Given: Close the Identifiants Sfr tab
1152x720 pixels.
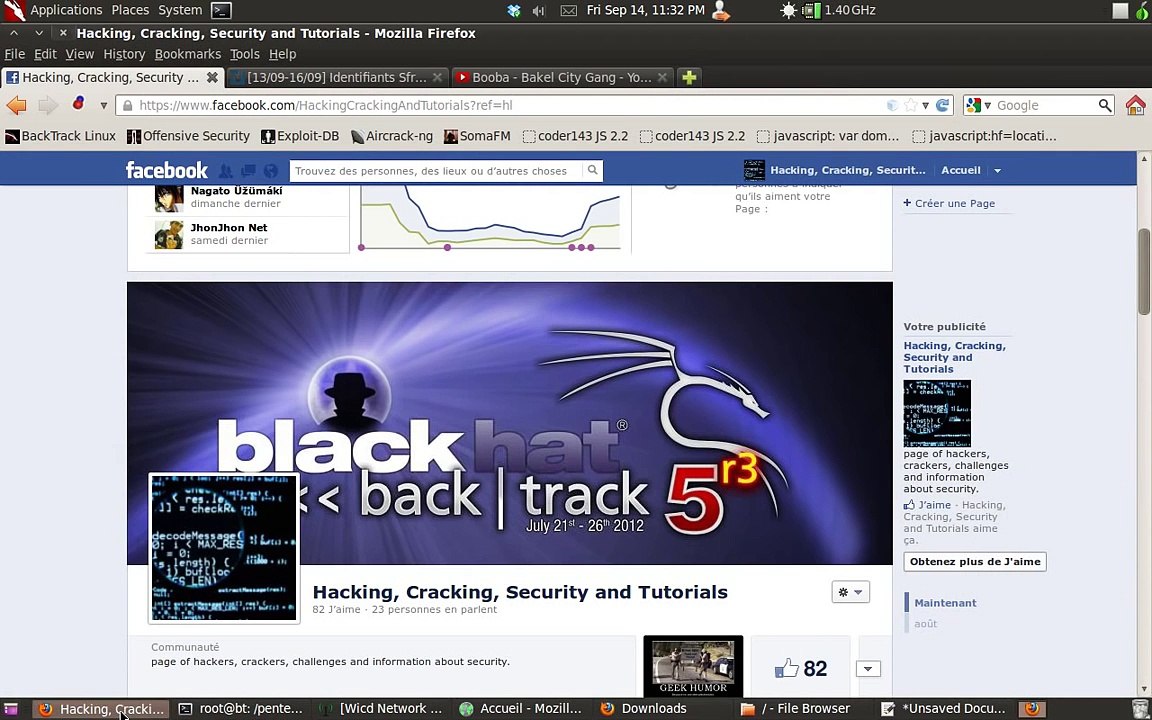Looking at the screenshot, I should 438,77.
